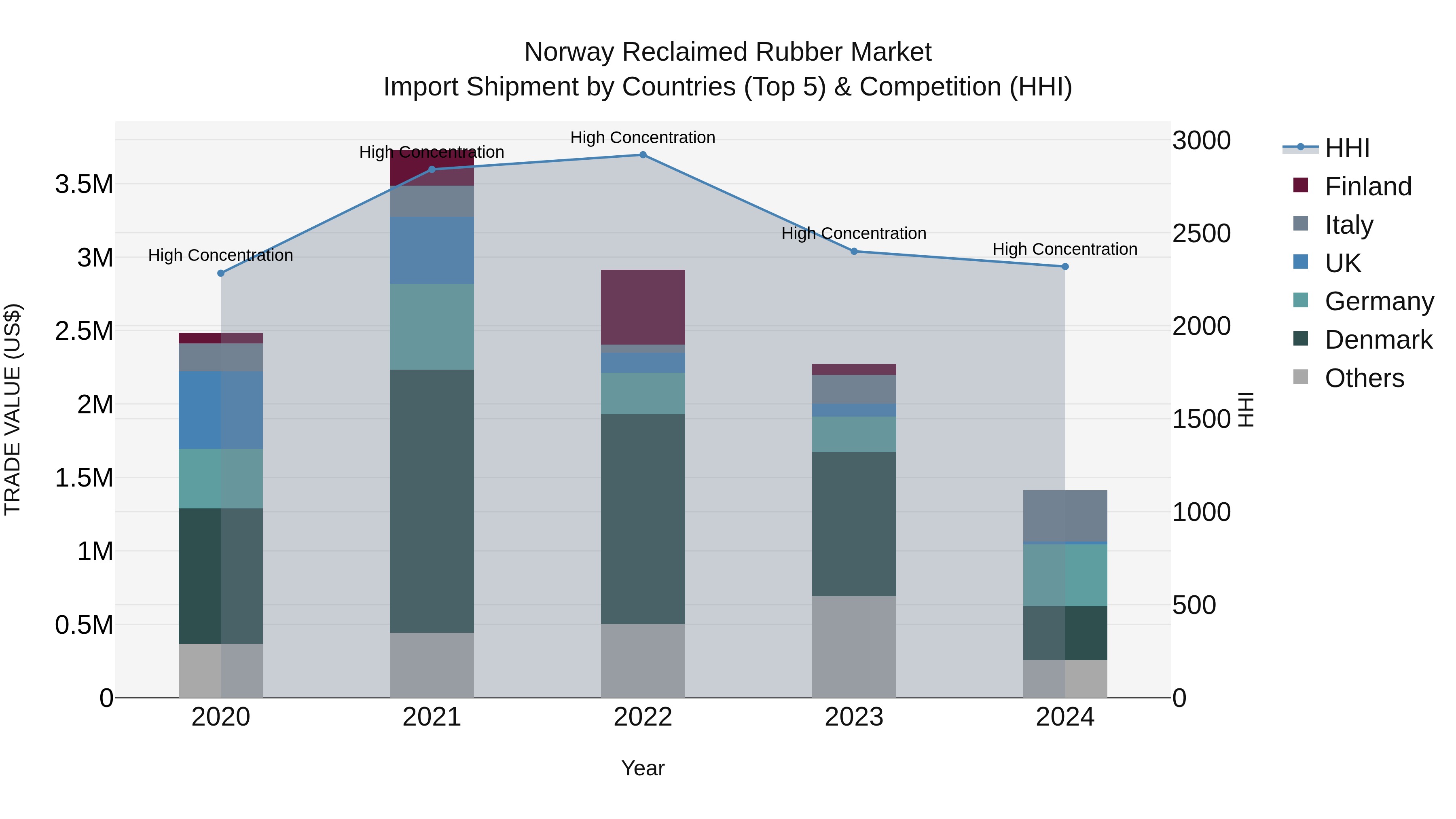This screenshot has height=819, width=1456.
Task: Click the Norway Reclaimed Rubber Market title
Action: pyautogui.click(x=728, y=52)
